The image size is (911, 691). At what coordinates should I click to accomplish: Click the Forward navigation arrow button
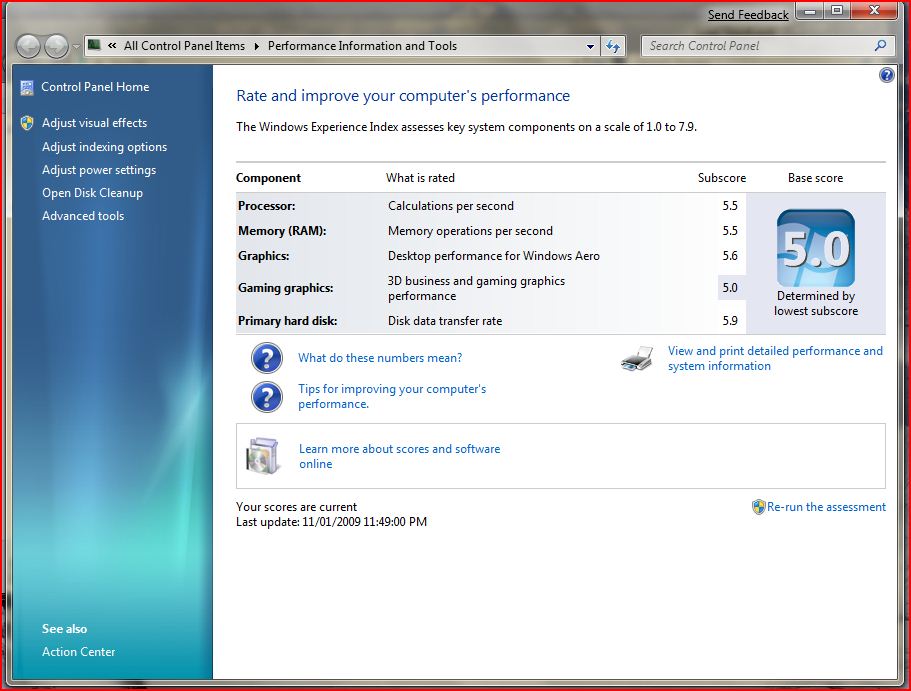click(56, 46)
